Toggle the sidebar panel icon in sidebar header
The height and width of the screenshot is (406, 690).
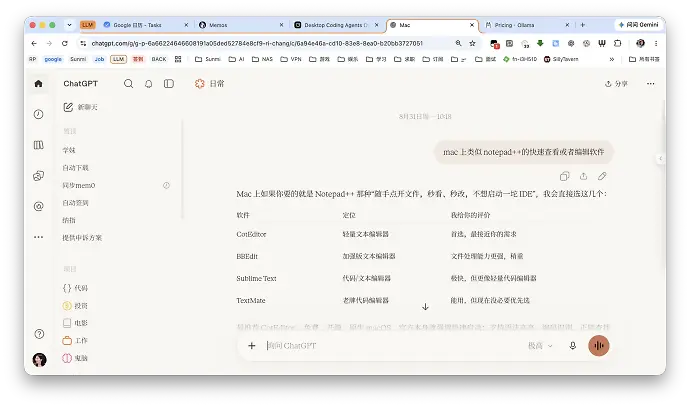(169, 84)
